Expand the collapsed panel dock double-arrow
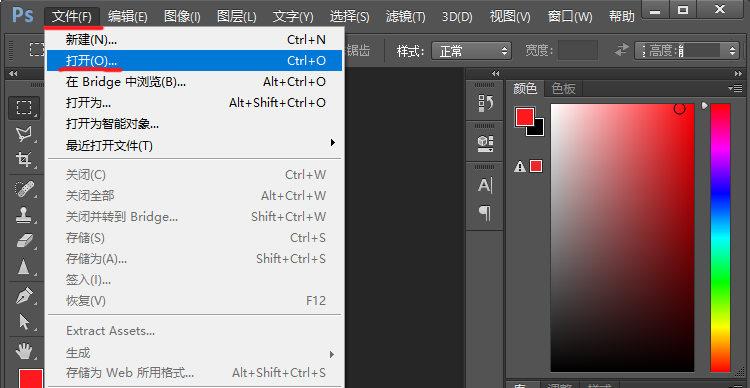This screenshot has width=750, height=388. point(496,74)
